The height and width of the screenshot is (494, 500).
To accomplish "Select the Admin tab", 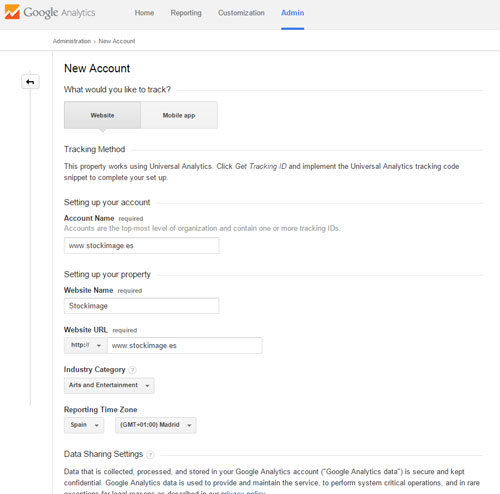I will tap(293, 13).
